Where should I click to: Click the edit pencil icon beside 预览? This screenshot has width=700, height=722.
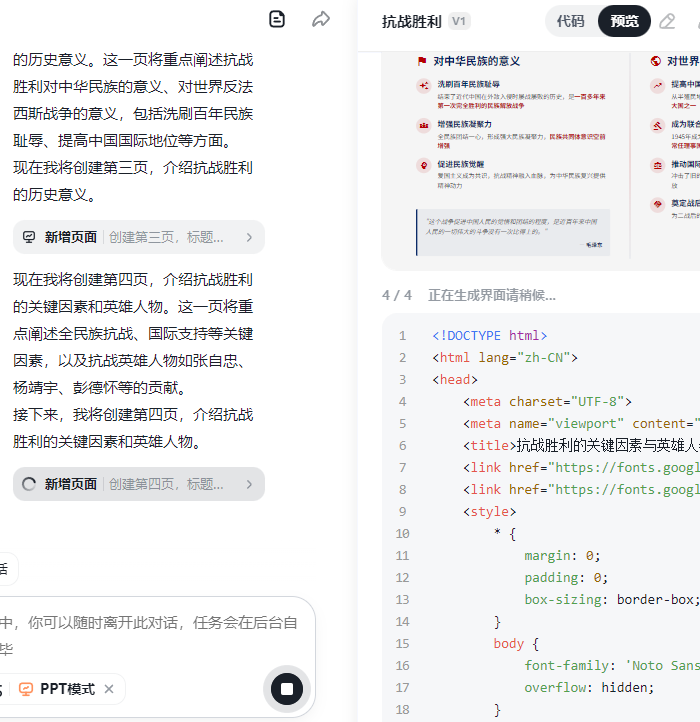click(x=667, y=21)
